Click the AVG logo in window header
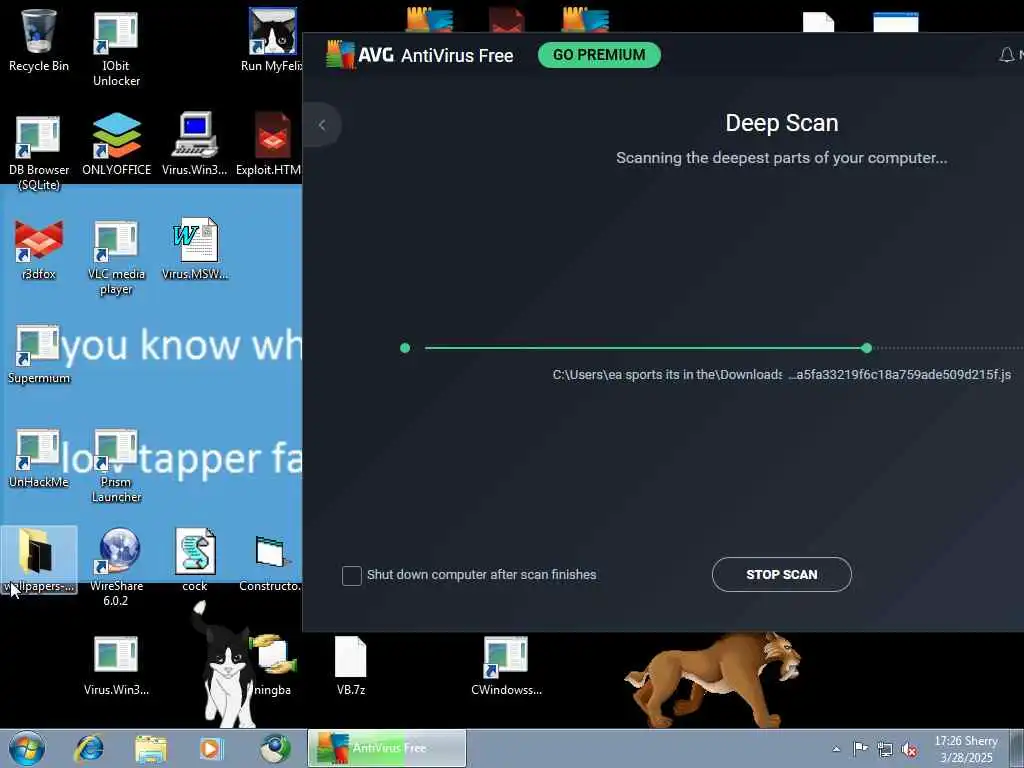Viewport: 1024px width, 768px height. pyautogui.click(x=340, y=55)
